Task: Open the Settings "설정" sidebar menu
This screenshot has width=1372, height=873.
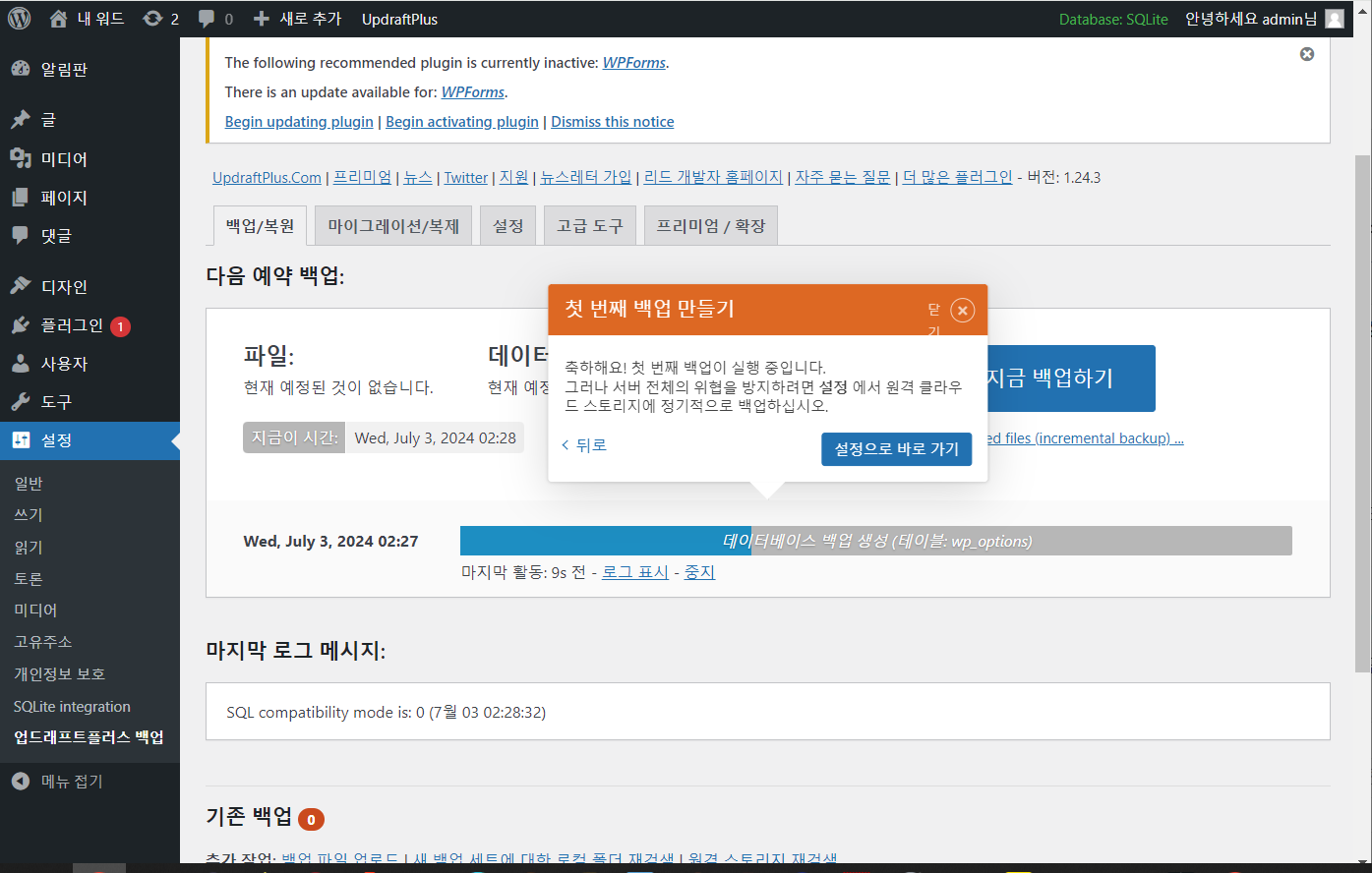Action: (x=89, y=439)
